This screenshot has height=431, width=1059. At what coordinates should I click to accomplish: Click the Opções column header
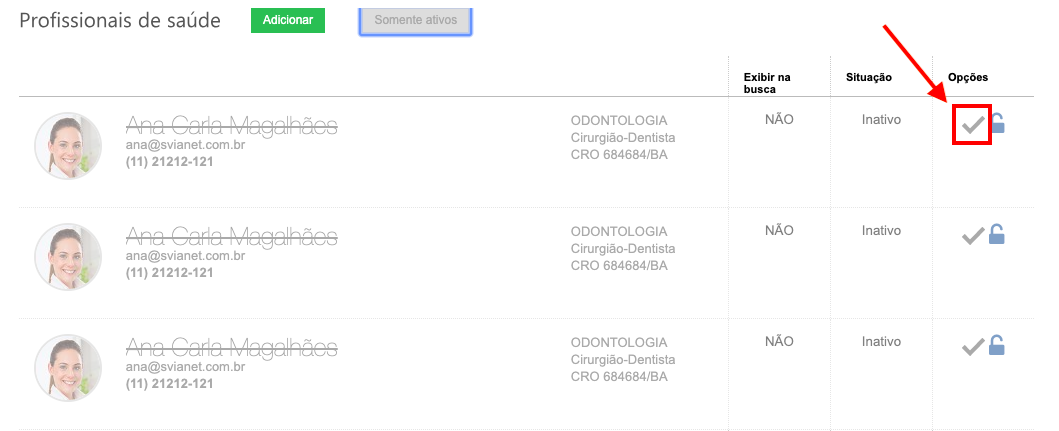point(968,77)
